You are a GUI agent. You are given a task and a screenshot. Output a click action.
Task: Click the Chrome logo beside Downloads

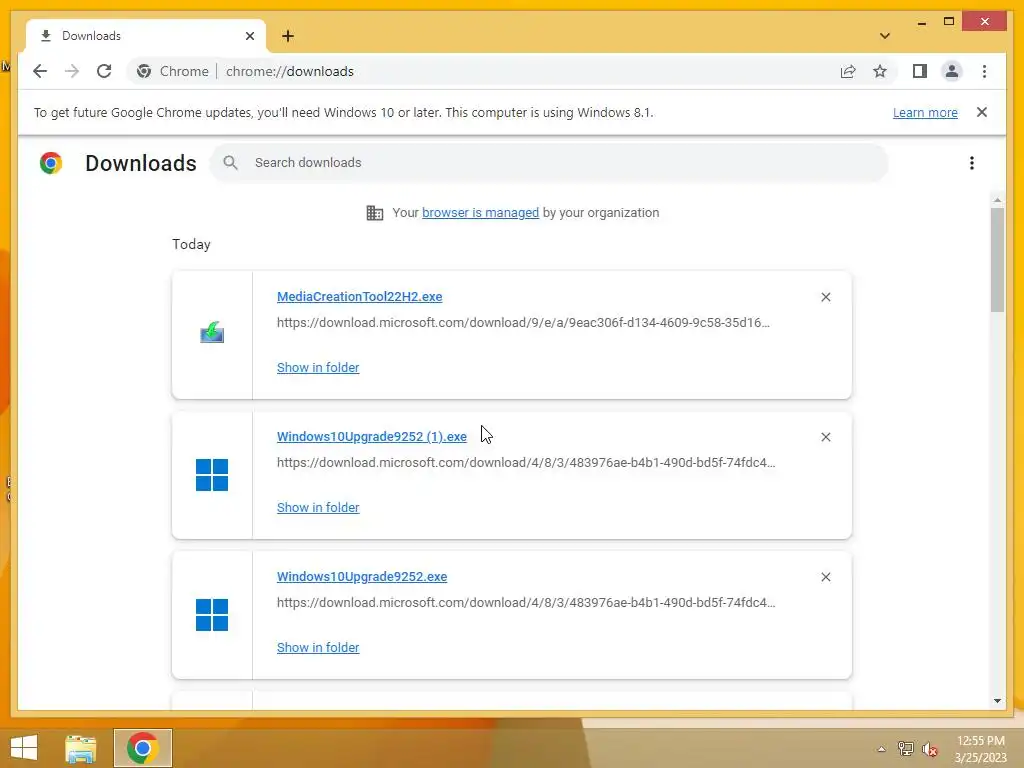click(51, 163)
